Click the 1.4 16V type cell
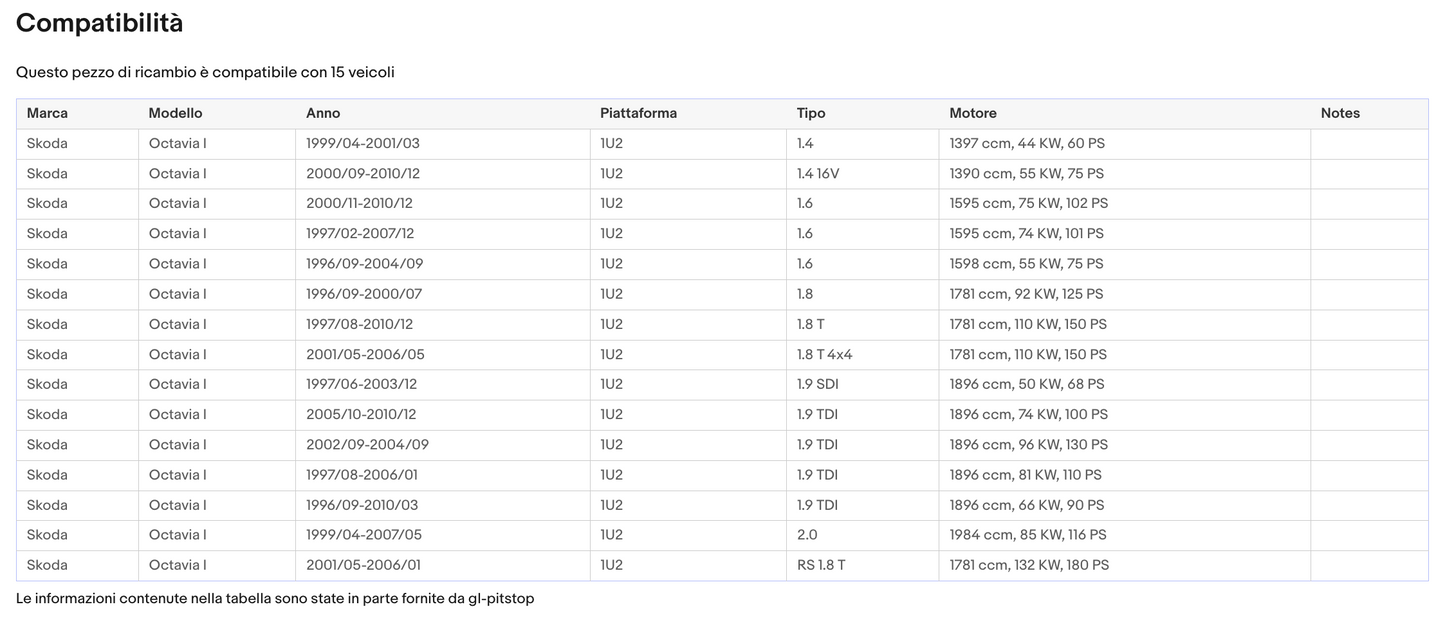 pyautogui.click(x=818, y=173)
